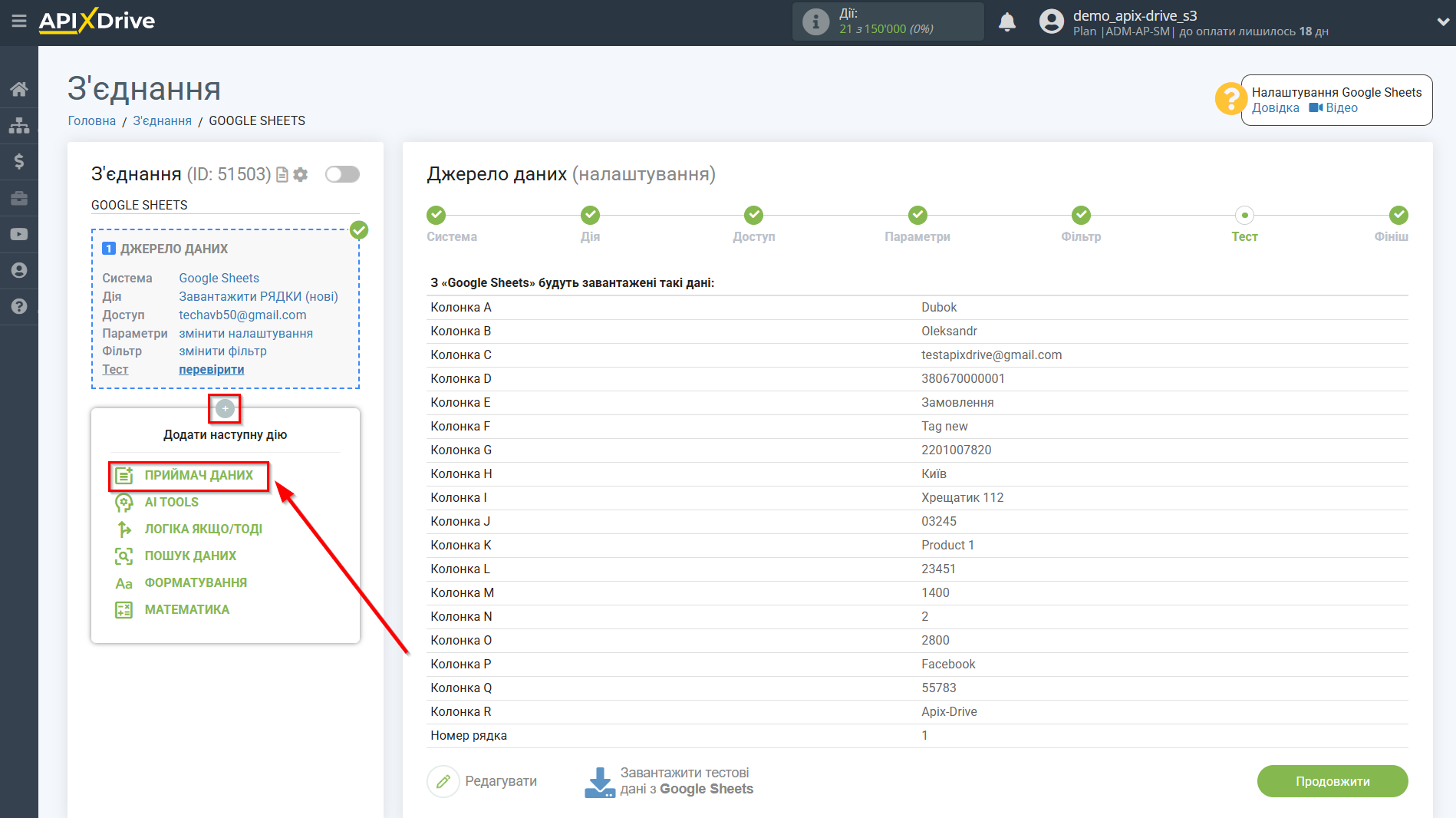Viewport: 1456px width, 818px height.
Task: Select AI TOOLS option
Action: (171, 502)
